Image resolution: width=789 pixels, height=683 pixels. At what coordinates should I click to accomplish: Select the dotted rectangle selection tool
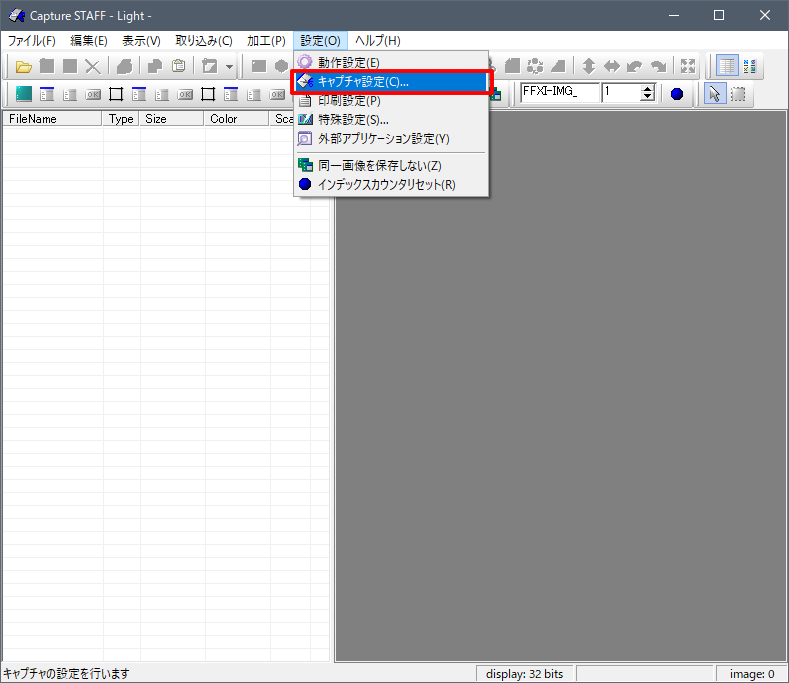(738, 94)
